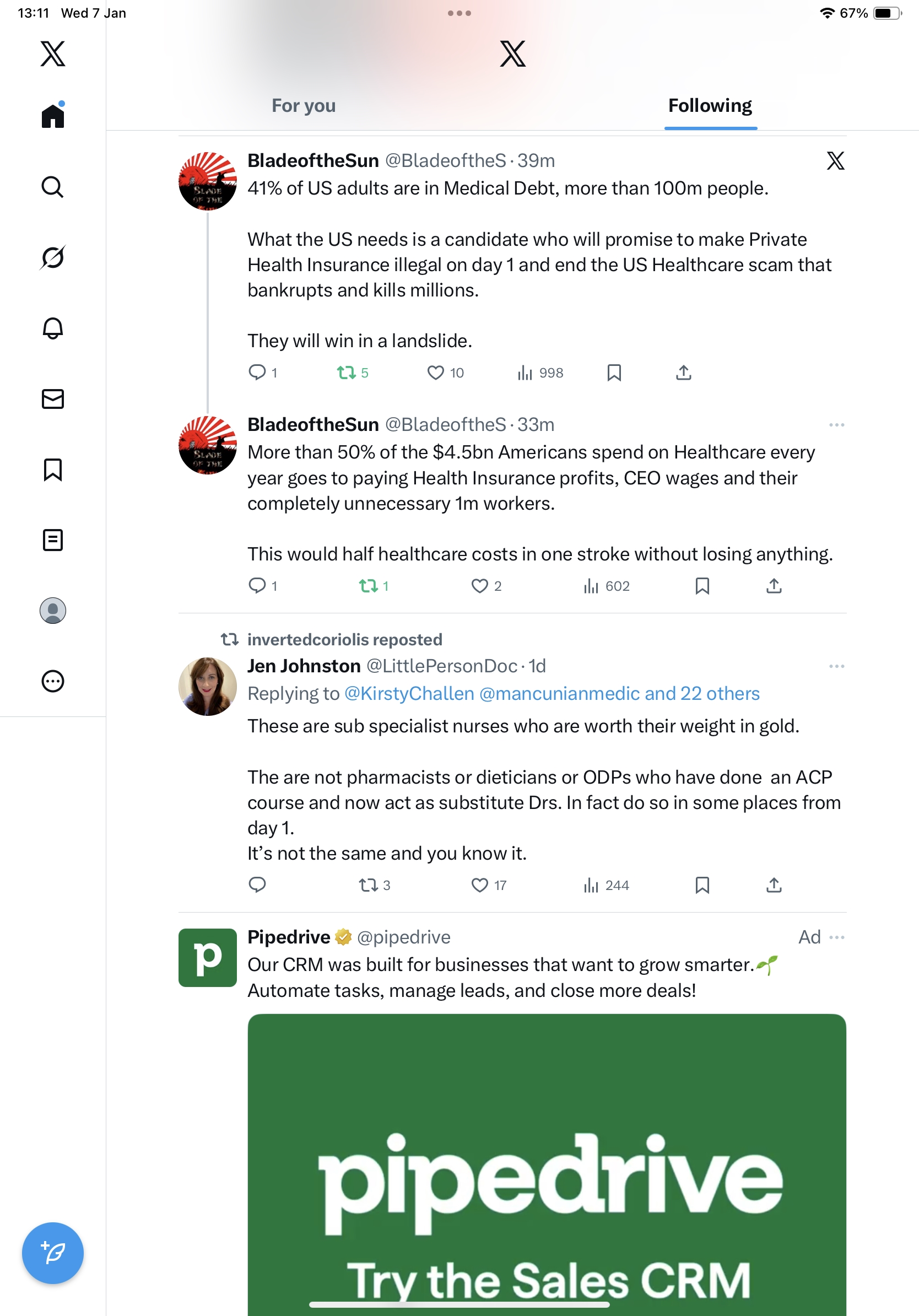Open the sidebar Bookmarks icon
The height and width of the screenshot is (1316, 919).
click(53, 470)
